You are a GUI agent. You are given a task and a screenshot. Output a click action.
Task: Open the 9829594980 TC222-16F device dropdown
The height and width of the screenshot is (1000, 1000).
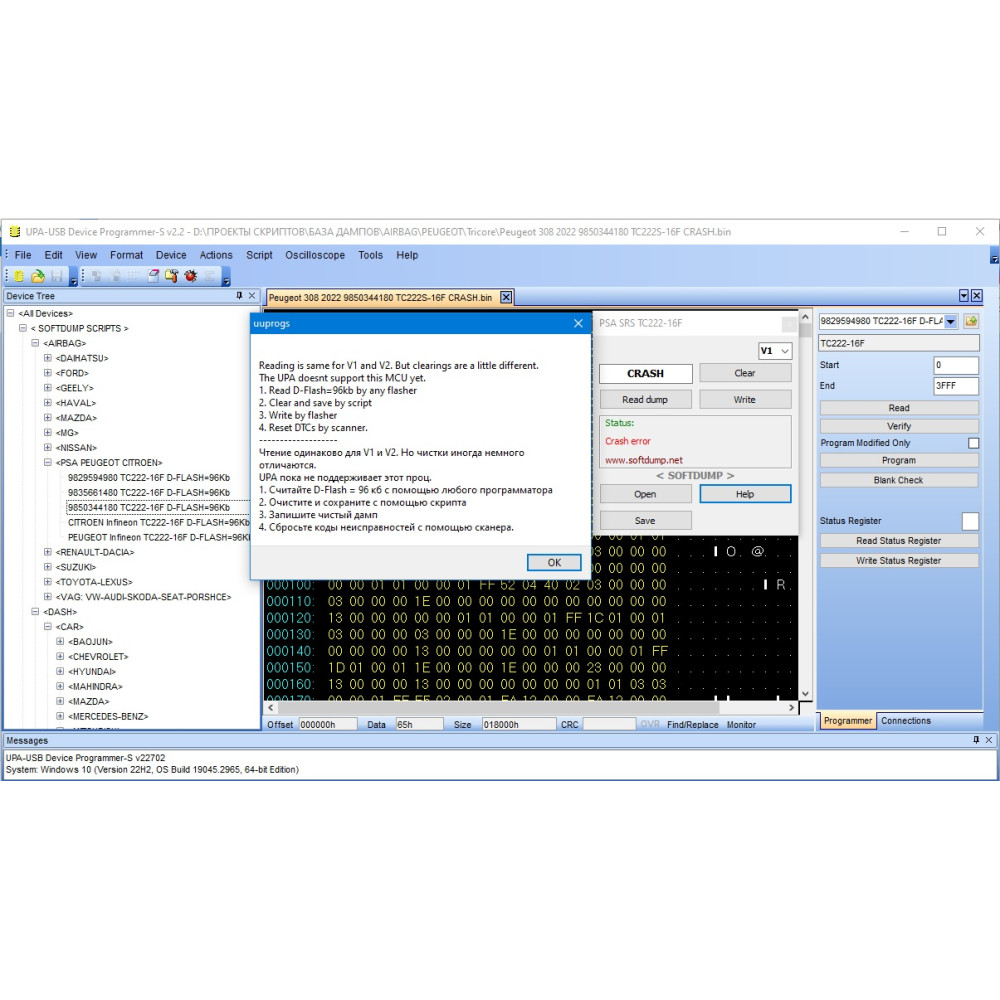click(x=951, y=321)
